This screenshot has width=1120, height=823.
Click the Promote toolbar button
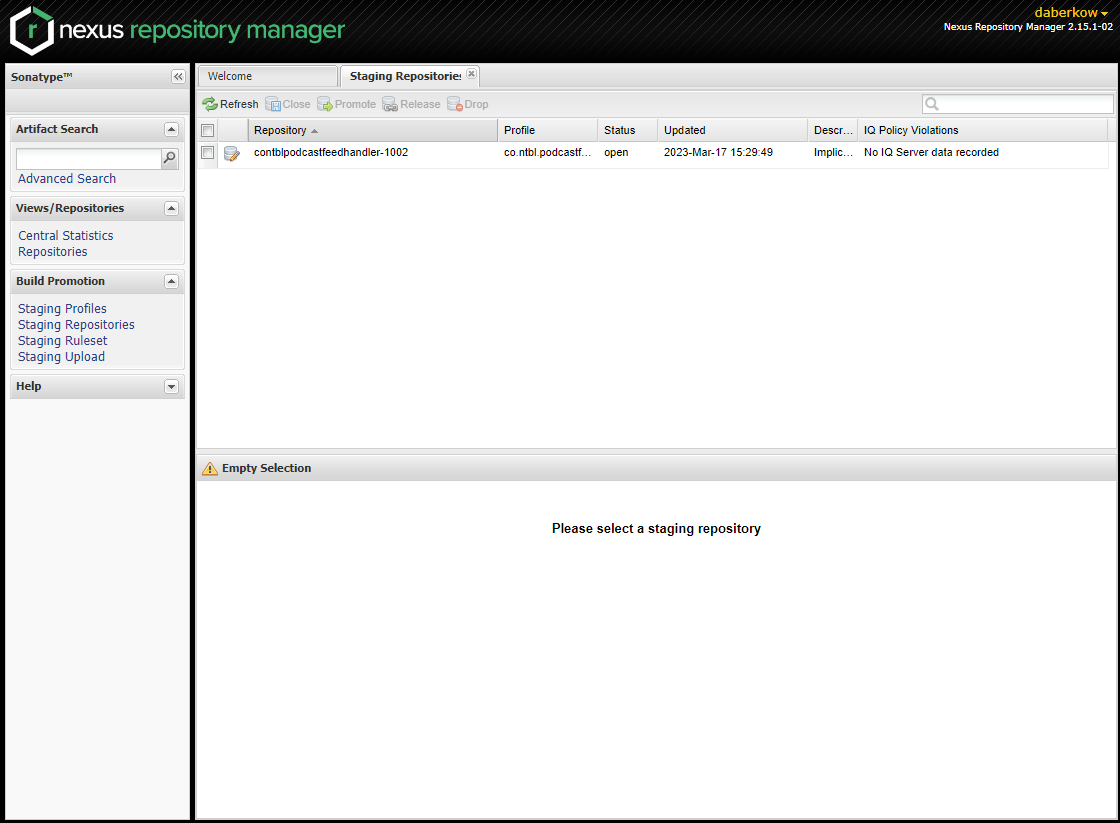point(346,104)
